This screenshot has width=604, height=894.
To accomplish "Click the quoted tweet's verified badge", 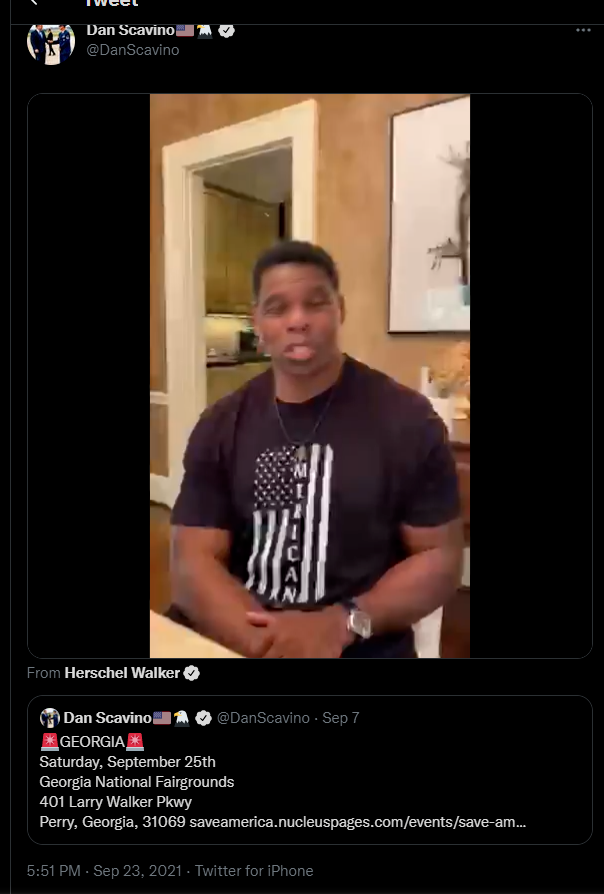I will point(204,718).
